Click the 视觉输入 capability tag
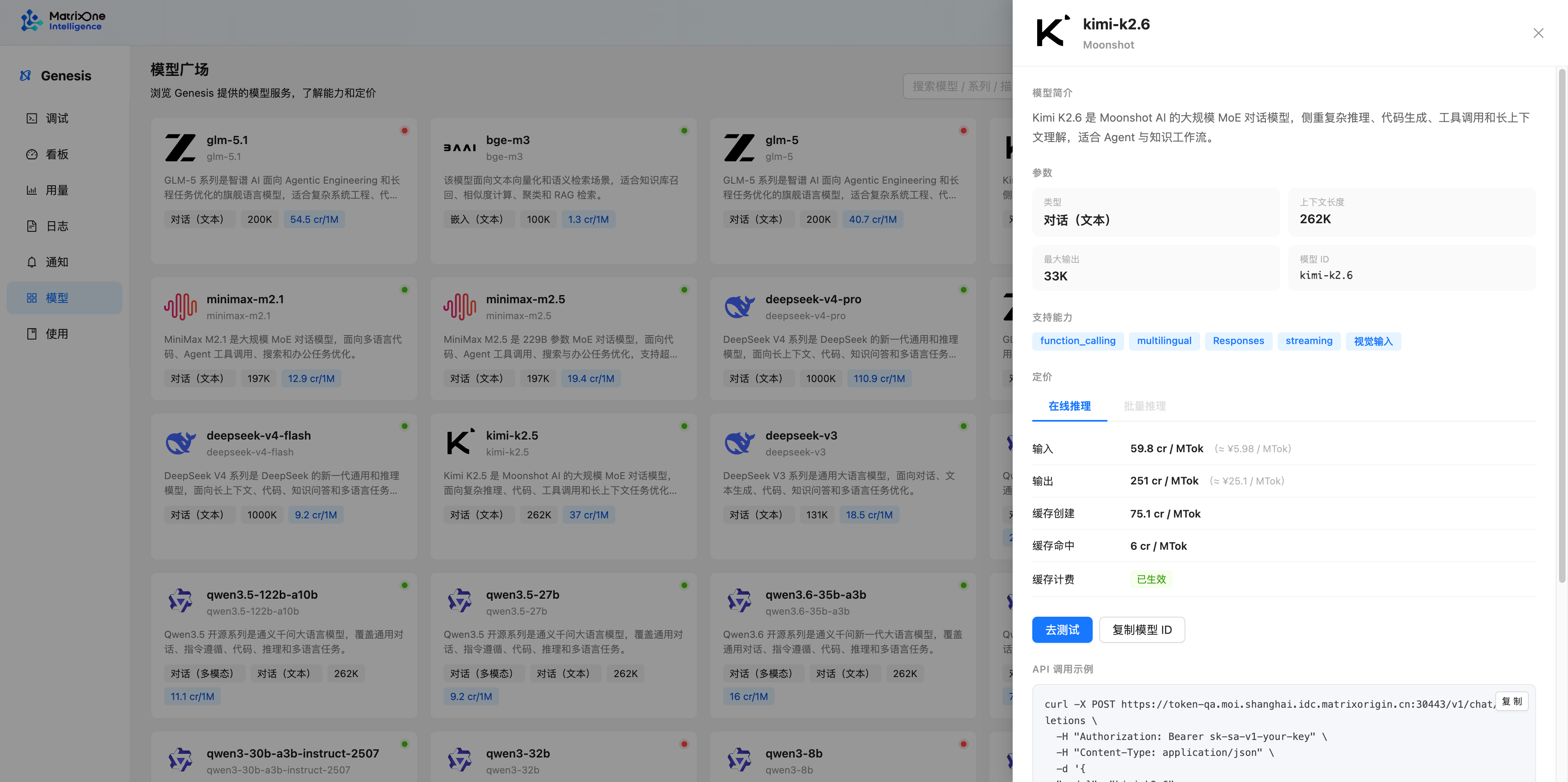This screenshot has height=782, width=1568. [1373, 341]
